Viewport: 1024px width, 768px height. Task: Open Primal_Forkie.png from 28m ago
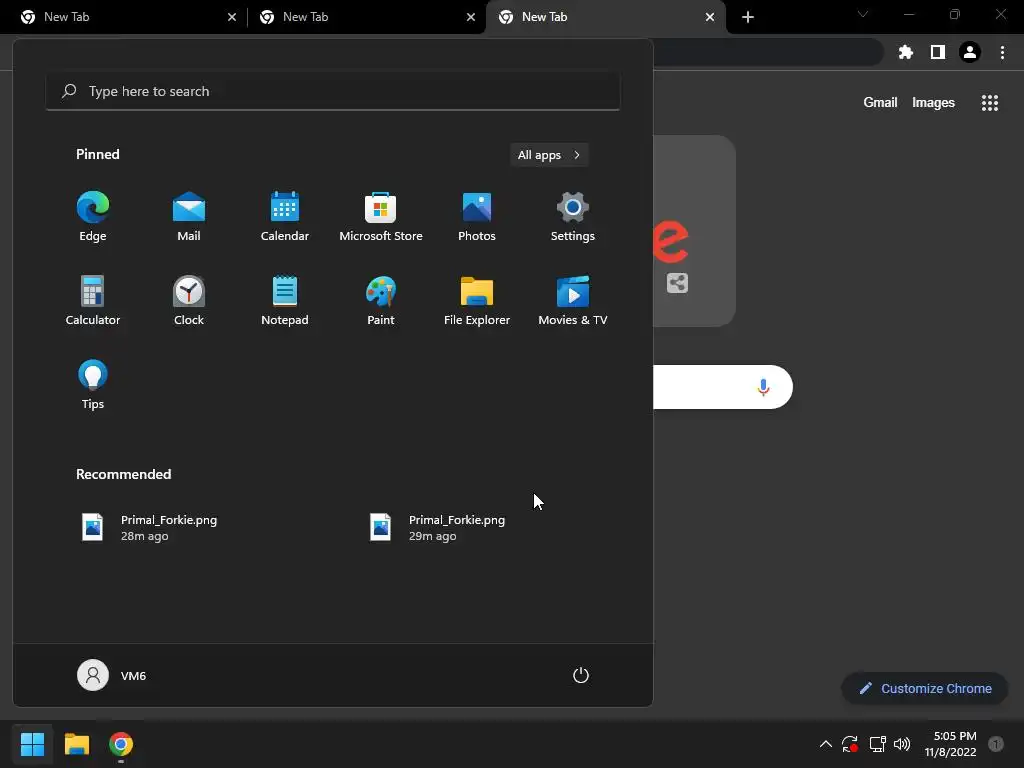[150, 528]
